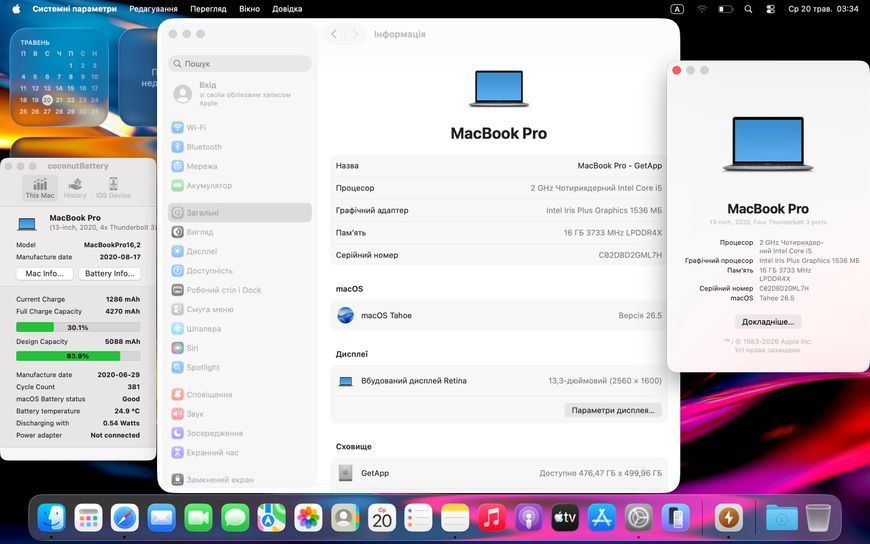Open FaceTime from the Dock

coord(198,518)
